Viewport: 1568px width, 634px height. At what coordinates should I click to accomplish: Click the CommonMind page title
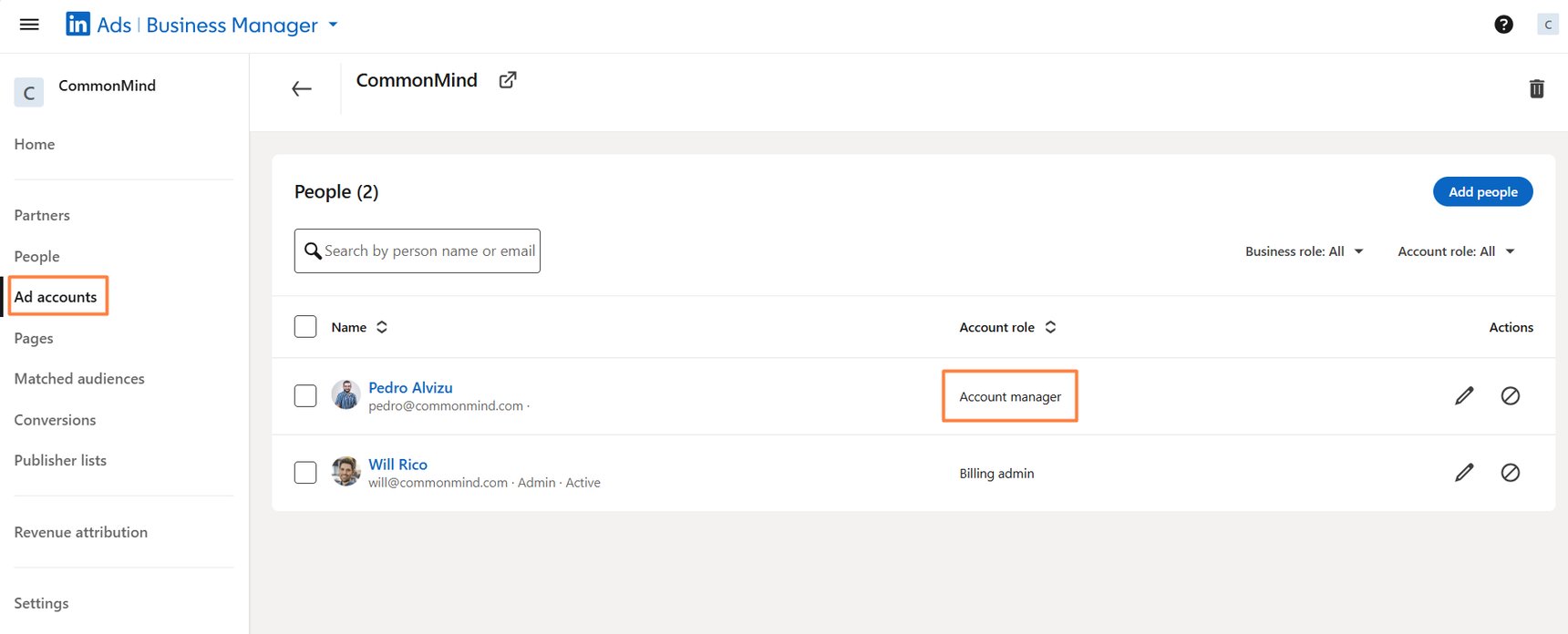417,80
